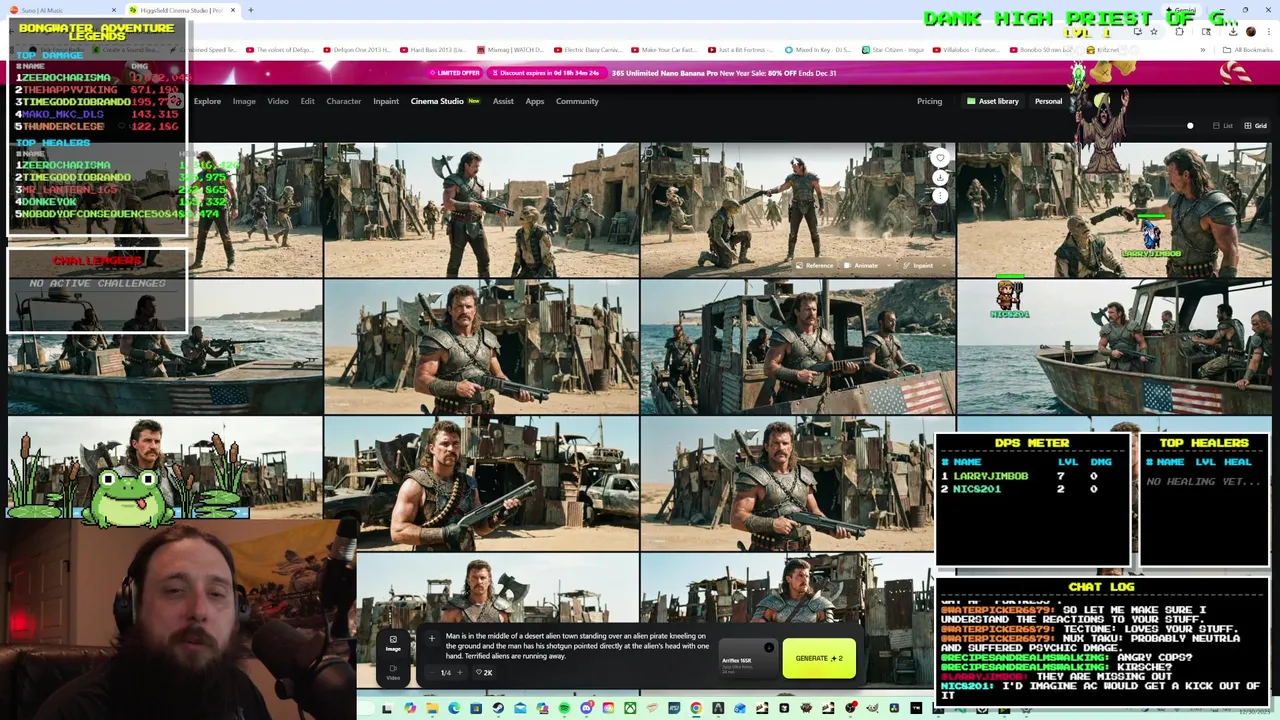The height and width of the screenshot is (720, 1280).
Task: Open the Explore nav item
Action: pos(207,101)
